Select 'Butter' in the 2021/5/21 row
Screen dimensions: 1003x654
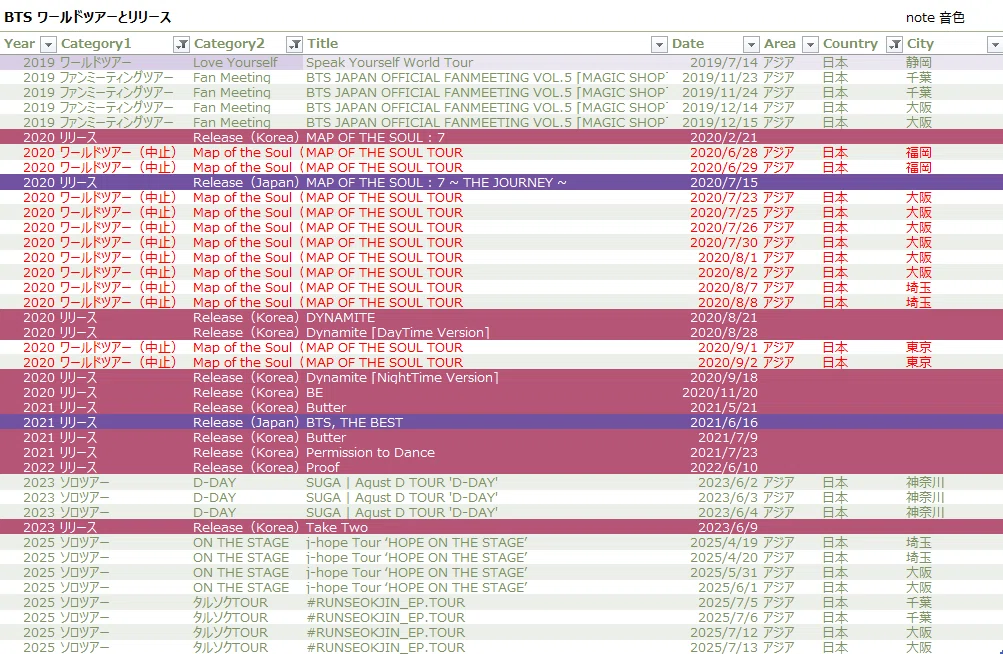[x=326, y=408]
